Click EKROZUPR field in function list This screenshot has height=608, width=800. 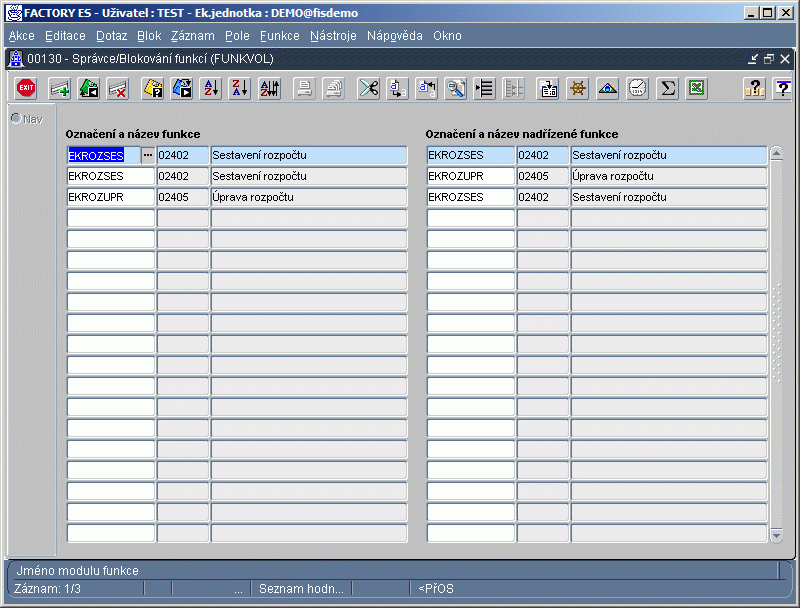(x=111, y=197)
